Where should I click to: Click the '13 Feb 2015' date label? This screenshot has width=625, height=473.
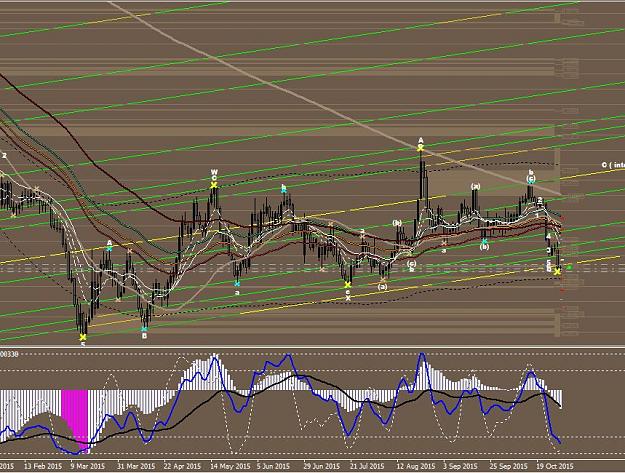click(x=43, y=466)
